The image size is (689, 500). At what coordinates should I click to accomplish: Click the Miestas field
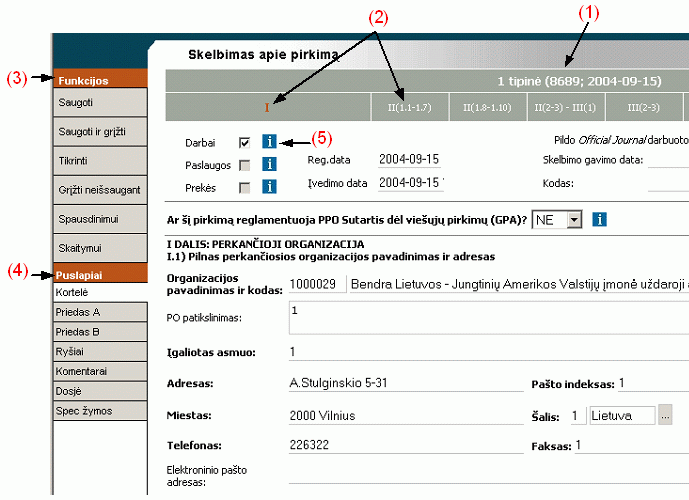point(406,416)
